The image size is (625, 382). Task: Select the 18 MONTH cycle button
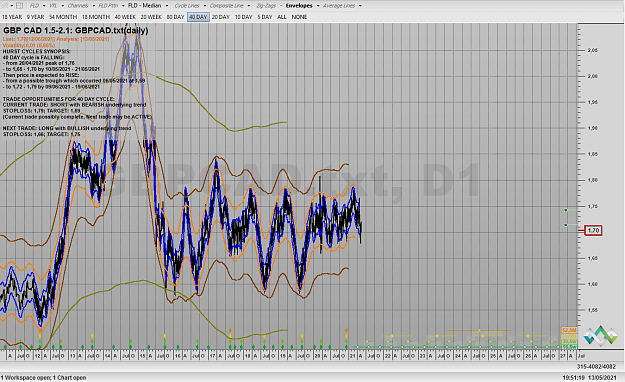[96, 17]
